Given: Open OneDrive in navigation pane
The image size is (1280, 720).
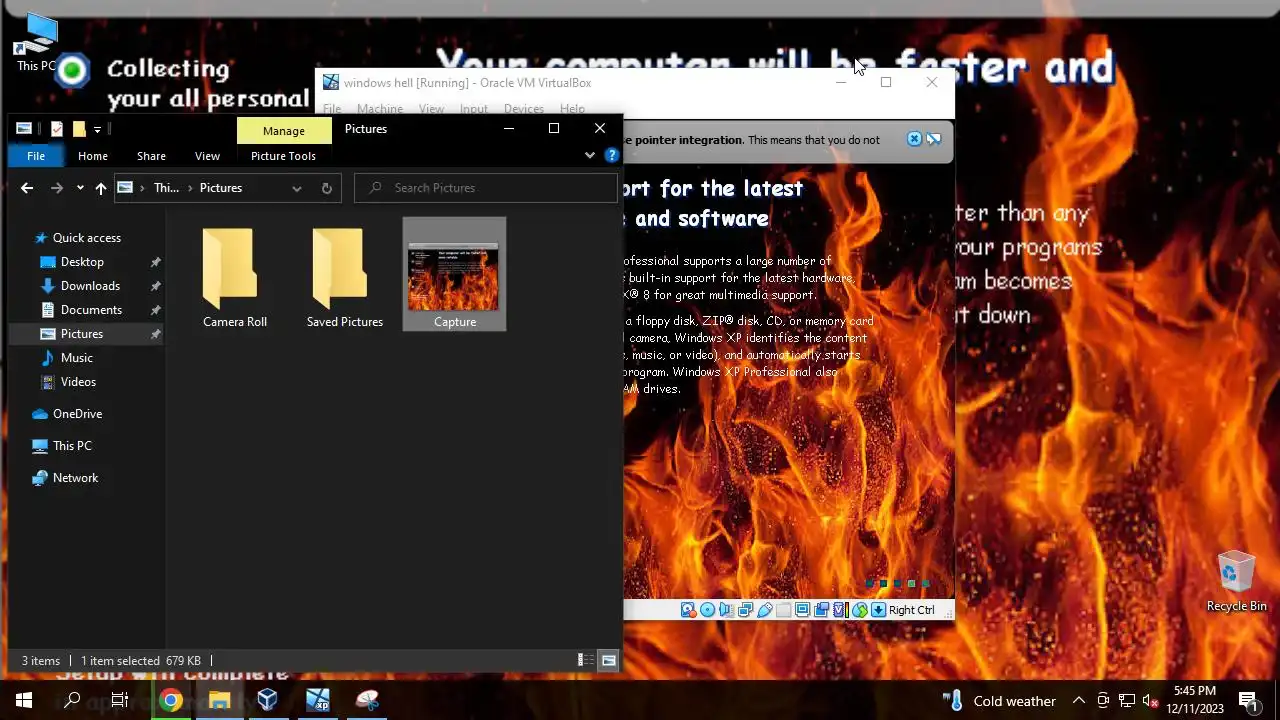Looking at the screenshot, I should click(x=77, y=414).
